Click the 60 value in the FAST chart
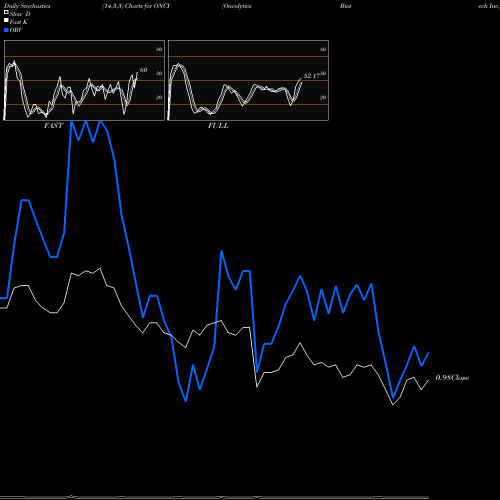Screen dimensions: 500x500 [x=143, y=70]
